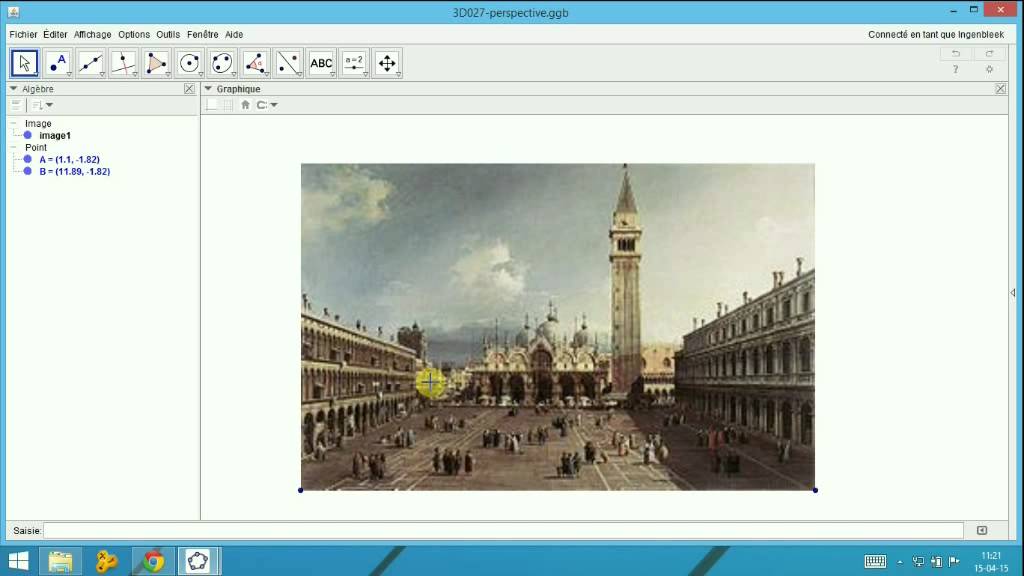Toggle visibility dot of point B

click(x=27, y=171)
